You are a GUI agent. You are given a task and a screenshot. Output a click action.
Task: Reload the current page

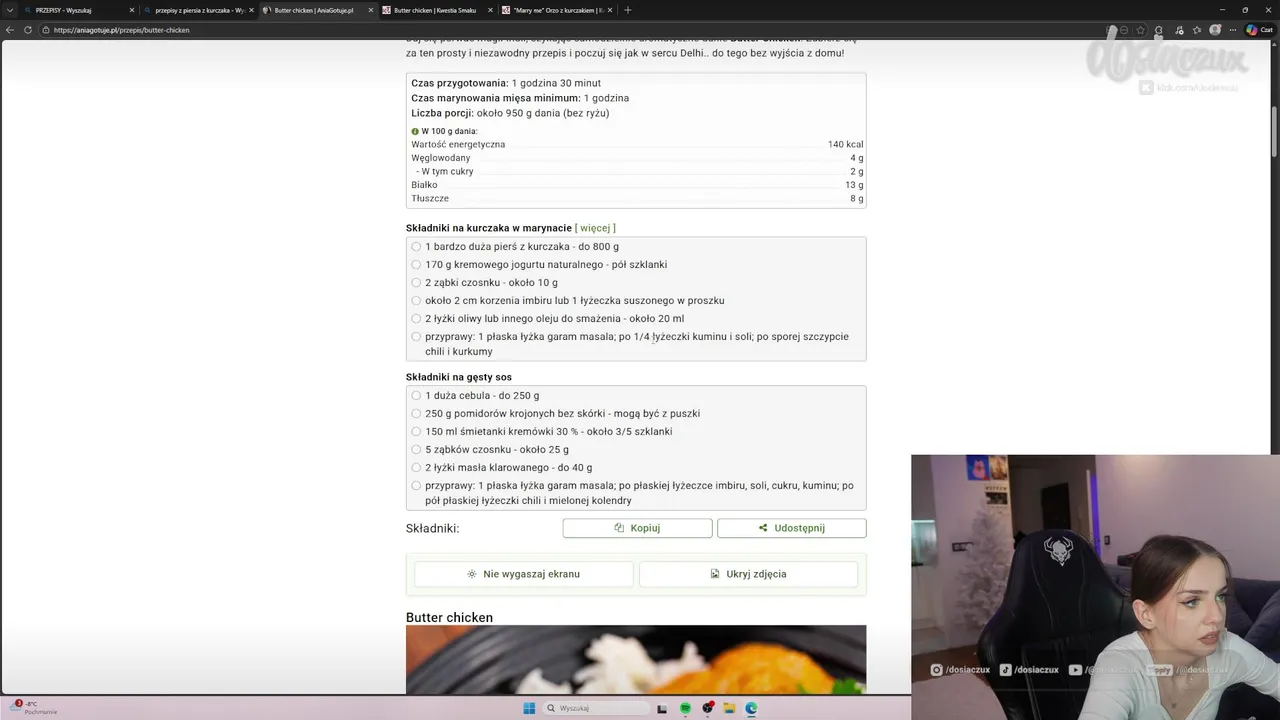coord(27,30)
